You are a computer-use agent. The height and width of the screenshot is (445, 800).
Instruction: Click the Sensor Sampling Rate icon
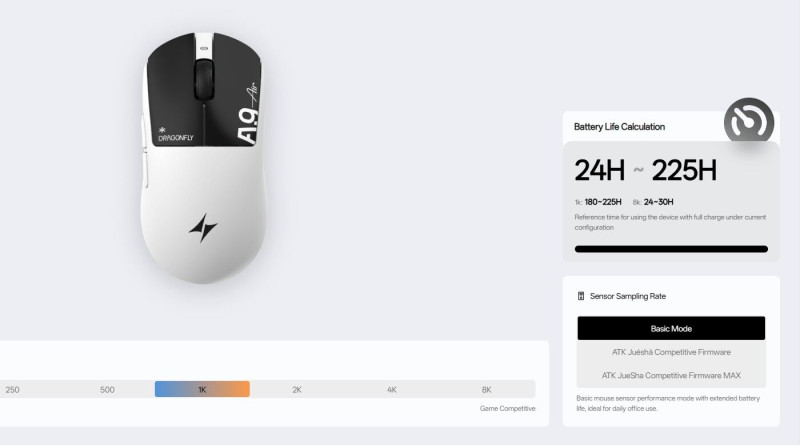pos(581,296)
